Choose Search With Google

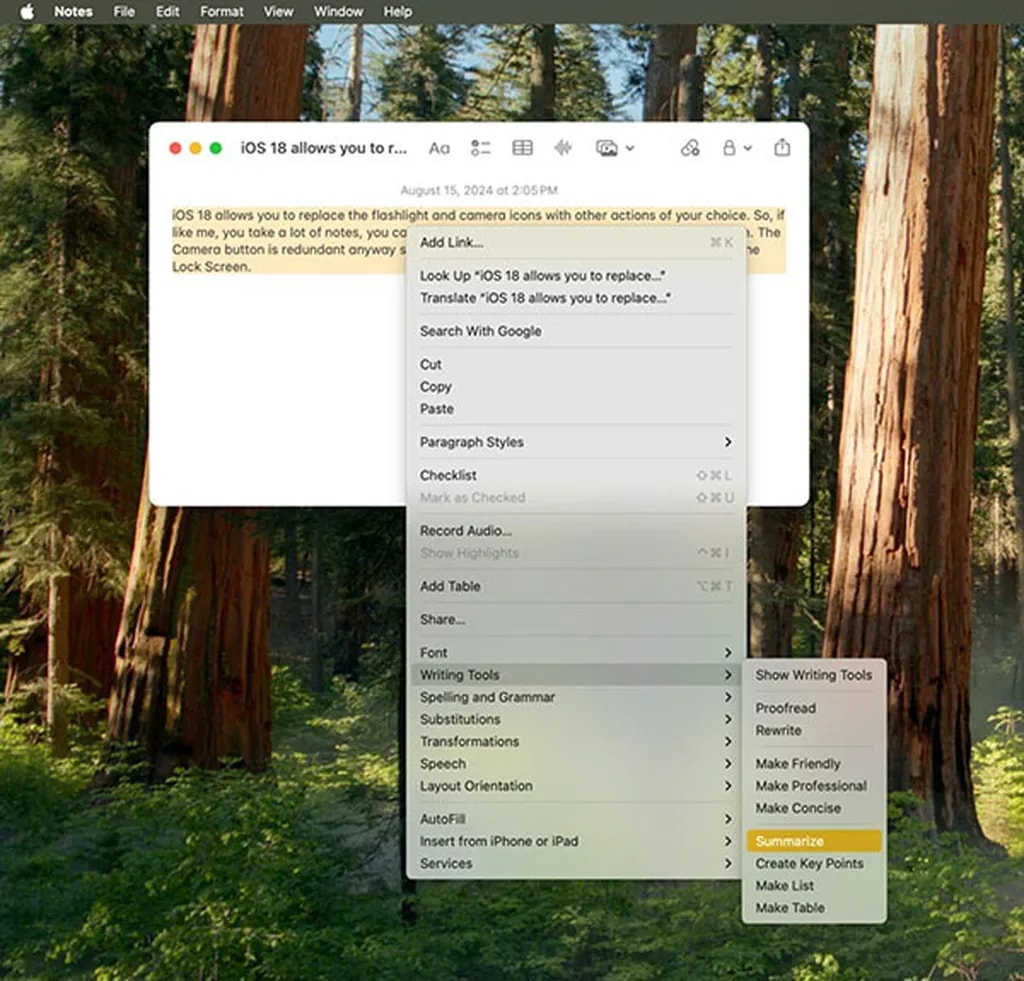(481, 331)
